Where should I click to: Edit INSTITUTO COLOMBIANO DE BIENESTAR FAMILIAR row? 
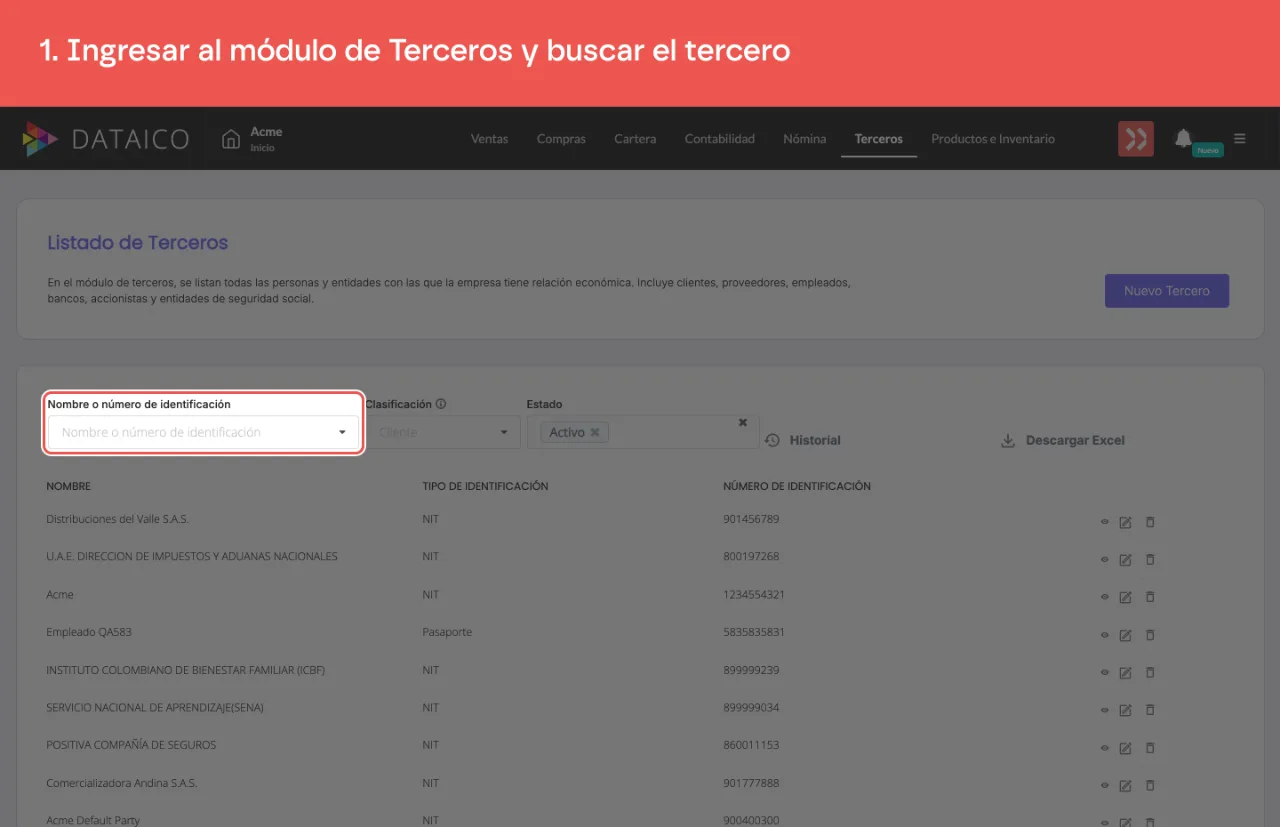pyautogui.click(x=1125, y=672)
